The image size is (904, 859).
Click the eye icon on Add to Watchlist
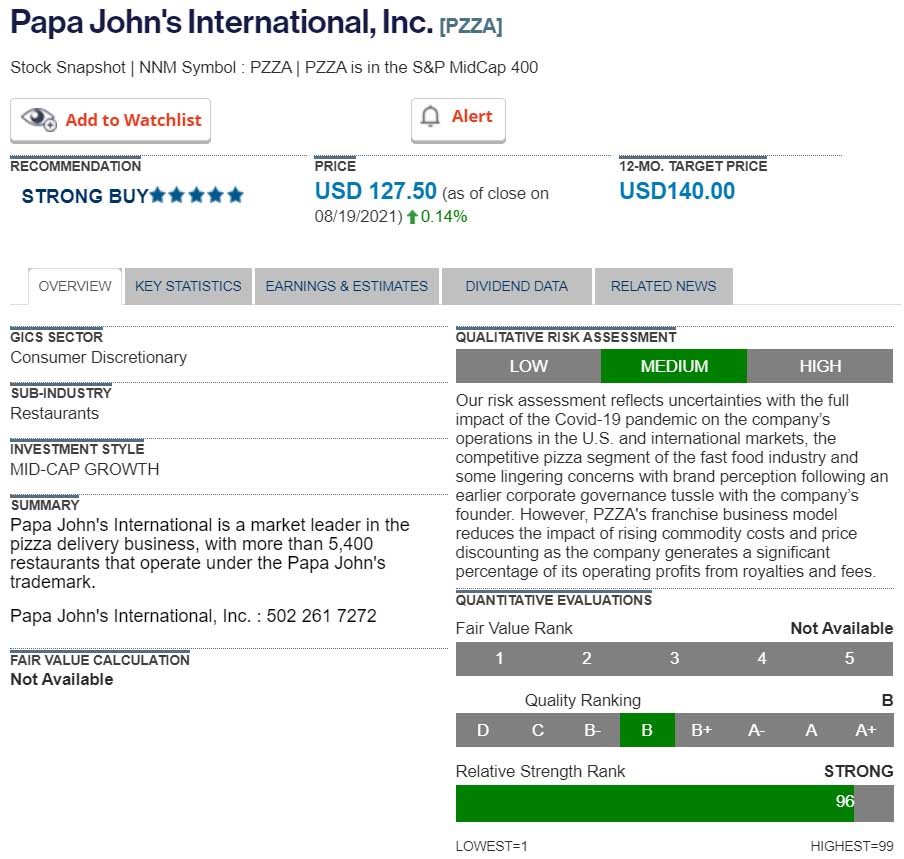click(40, 119)
